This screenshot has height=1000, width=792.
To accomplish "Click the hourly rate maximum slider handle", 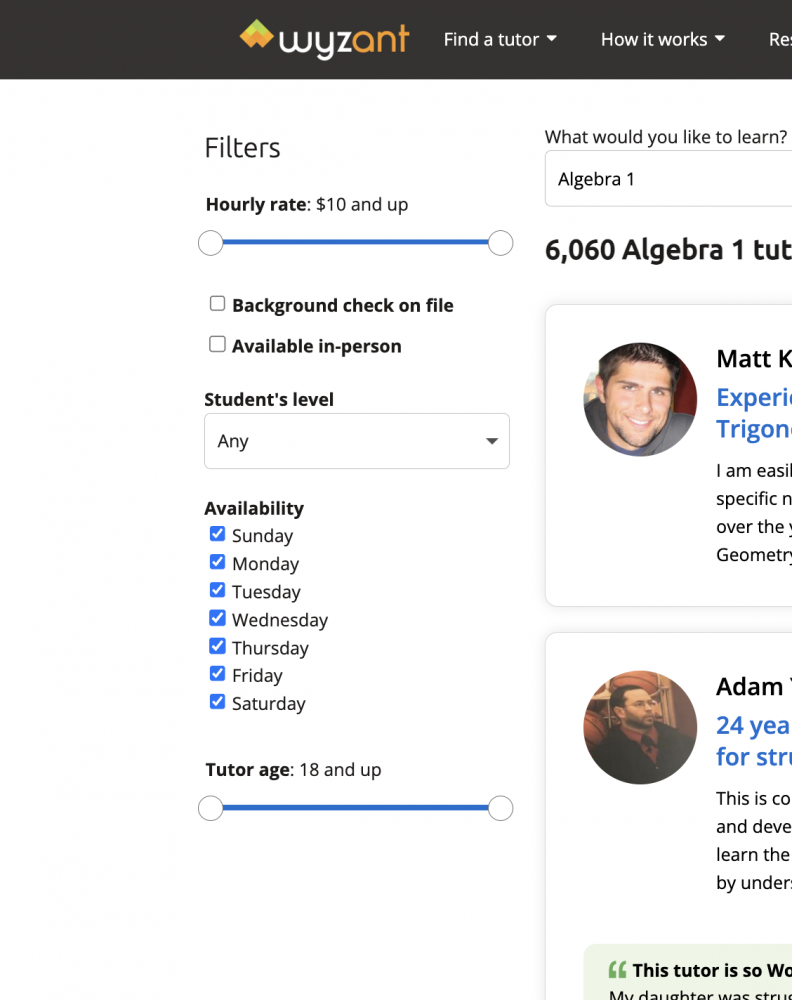I will (500, 243).
